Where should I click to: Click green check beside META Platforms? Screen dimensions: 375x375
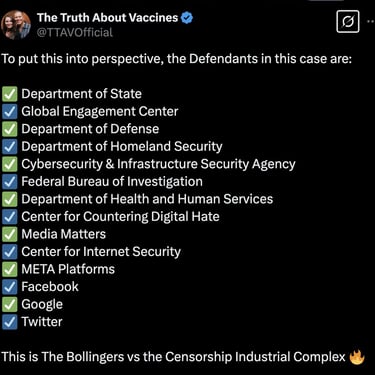pos(10,269)
